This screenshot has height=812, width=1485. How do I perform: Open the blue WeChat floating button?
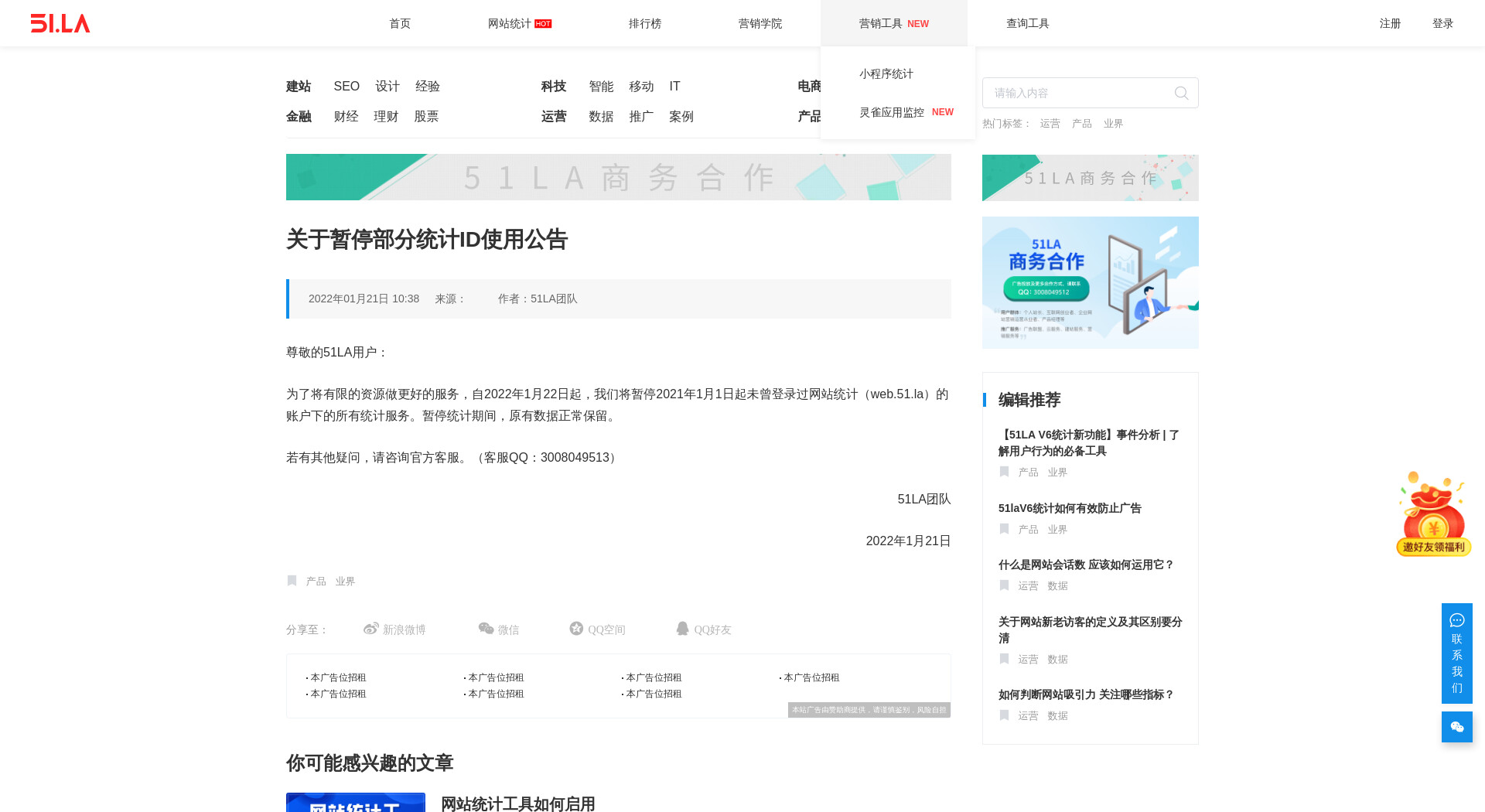coord(1457,727)
